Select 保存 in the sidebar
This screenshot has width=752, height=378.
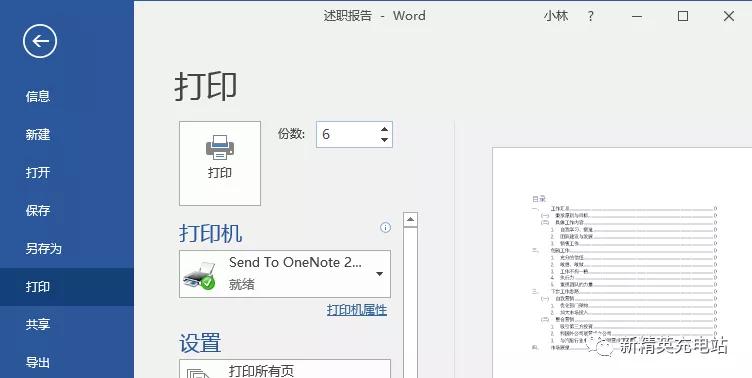tap(38, 210)
